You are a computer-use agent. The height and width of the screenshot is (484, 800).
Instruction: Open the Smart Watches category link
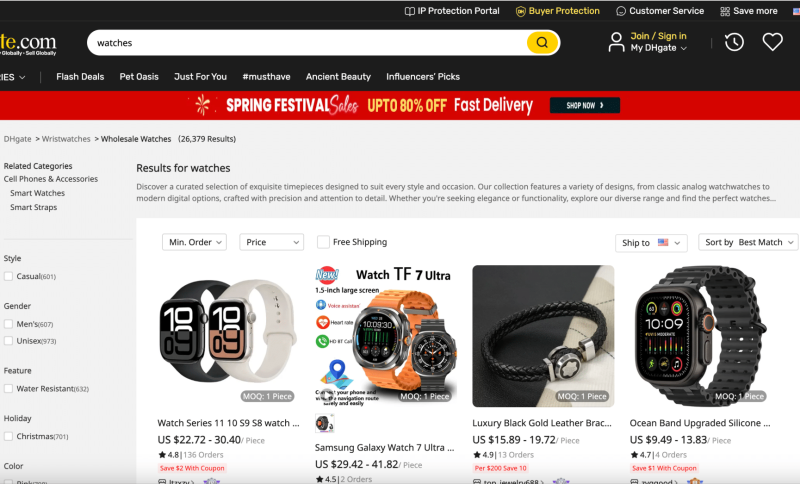tap(37, 193)
